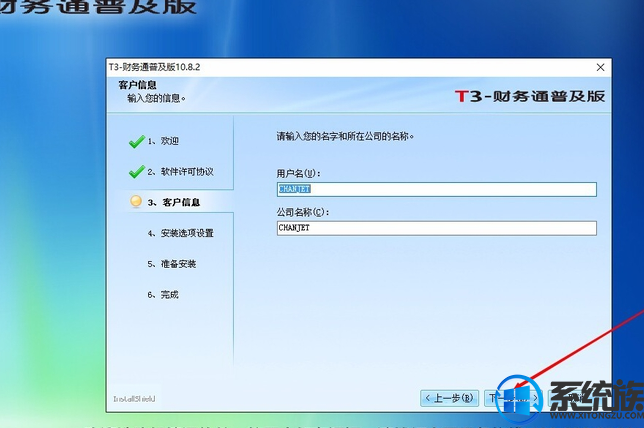
Task: Click the 上一步(B) back button
Action: coord(449,398)
